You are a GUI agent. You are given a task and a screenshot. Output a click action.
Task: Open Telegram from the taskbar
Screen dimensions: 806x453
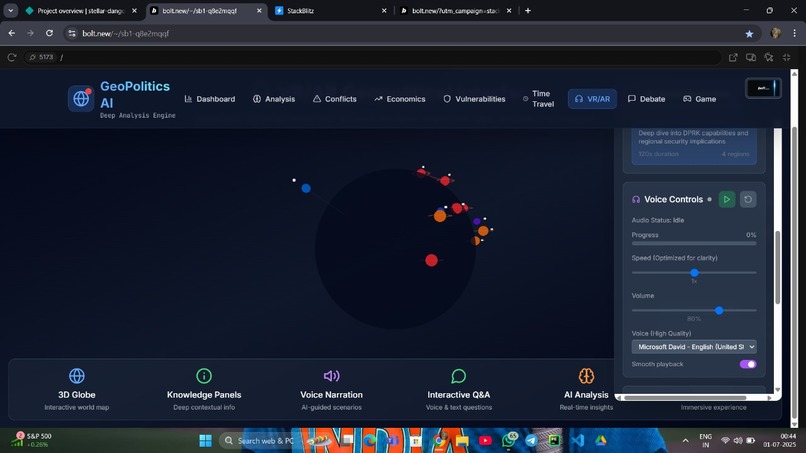531,441
